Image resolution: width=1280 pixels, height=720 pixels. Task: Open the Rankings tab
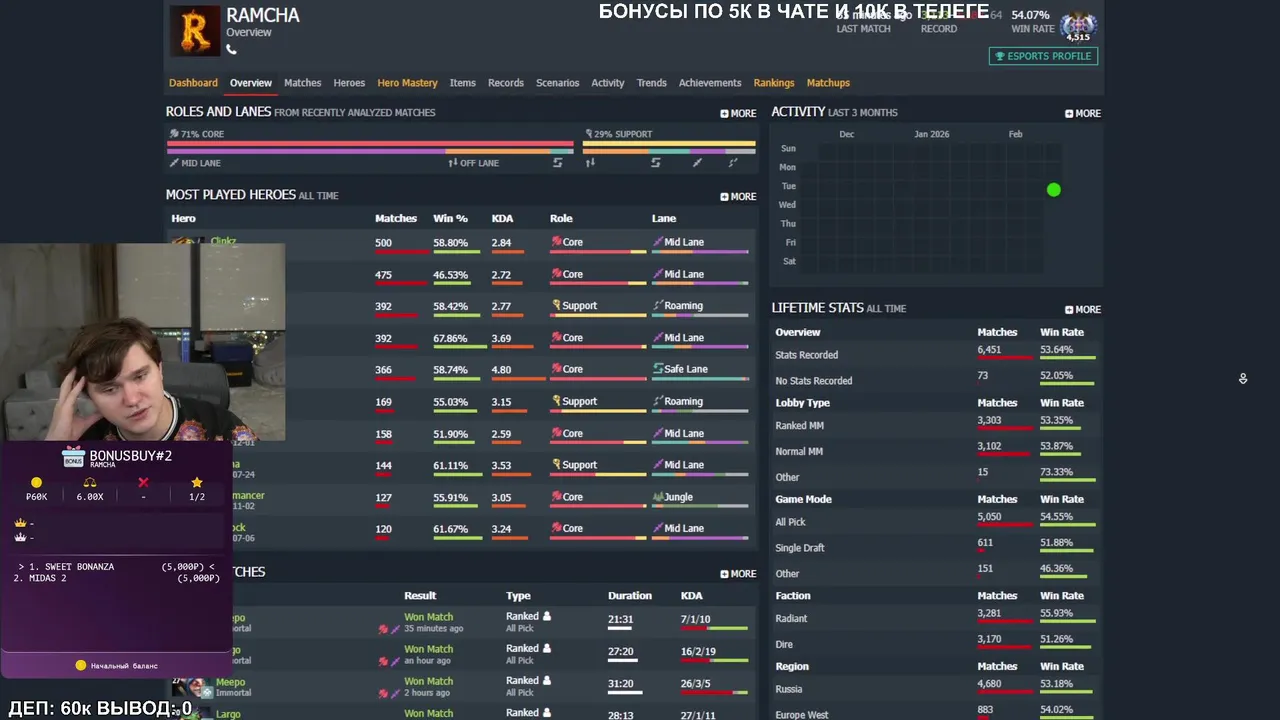click(x=774, y=83)
